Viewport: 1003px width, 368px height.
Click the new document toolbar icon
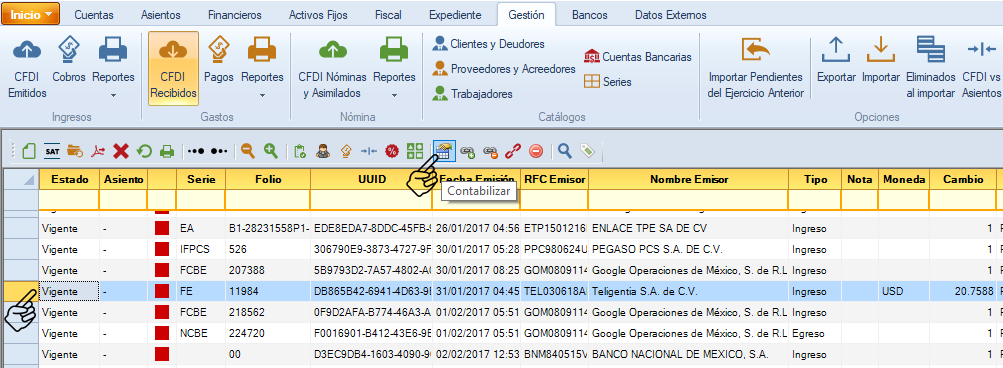point(29,151)
